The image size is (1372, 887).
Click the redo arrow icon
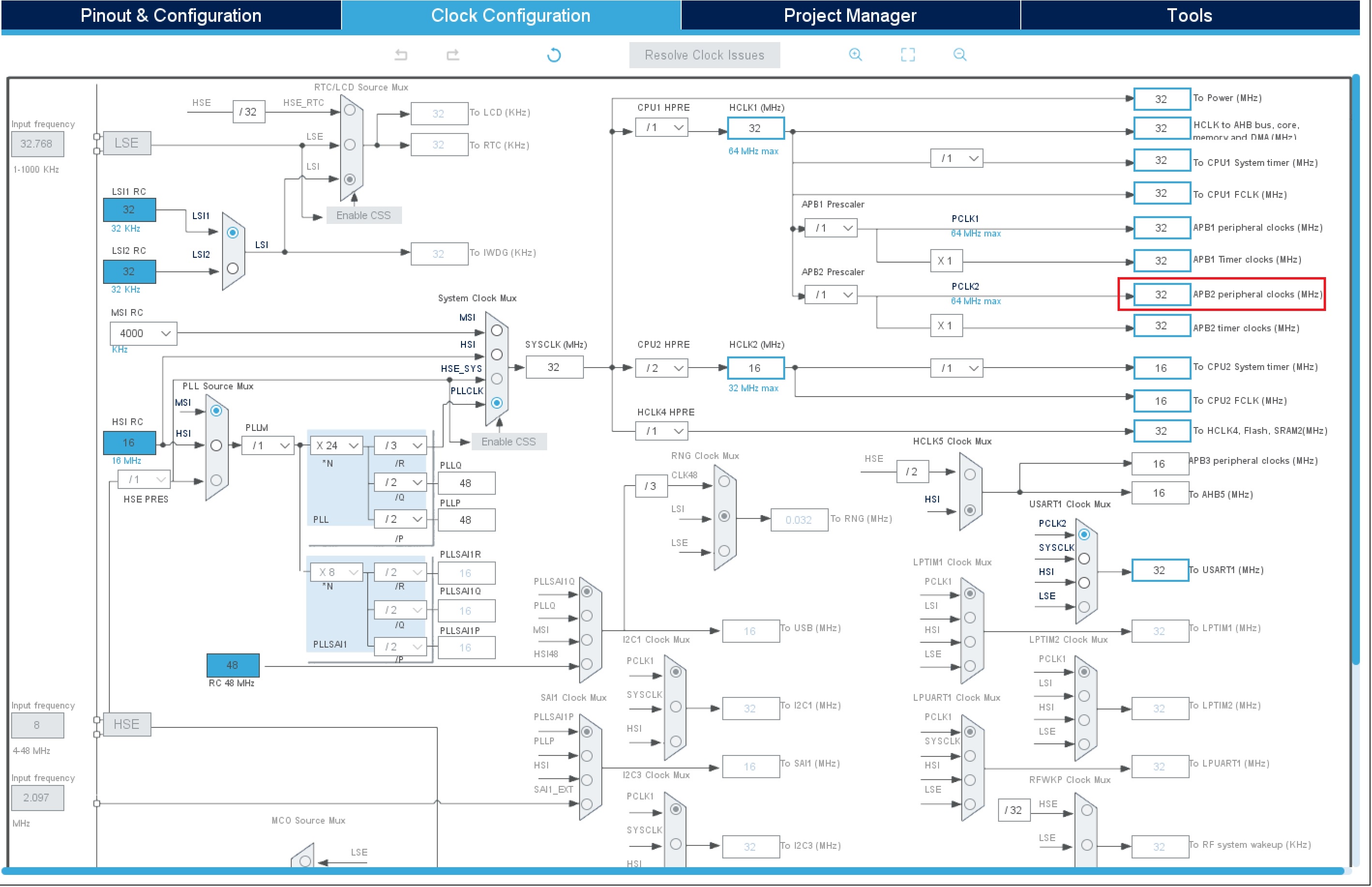pos(453,55)
